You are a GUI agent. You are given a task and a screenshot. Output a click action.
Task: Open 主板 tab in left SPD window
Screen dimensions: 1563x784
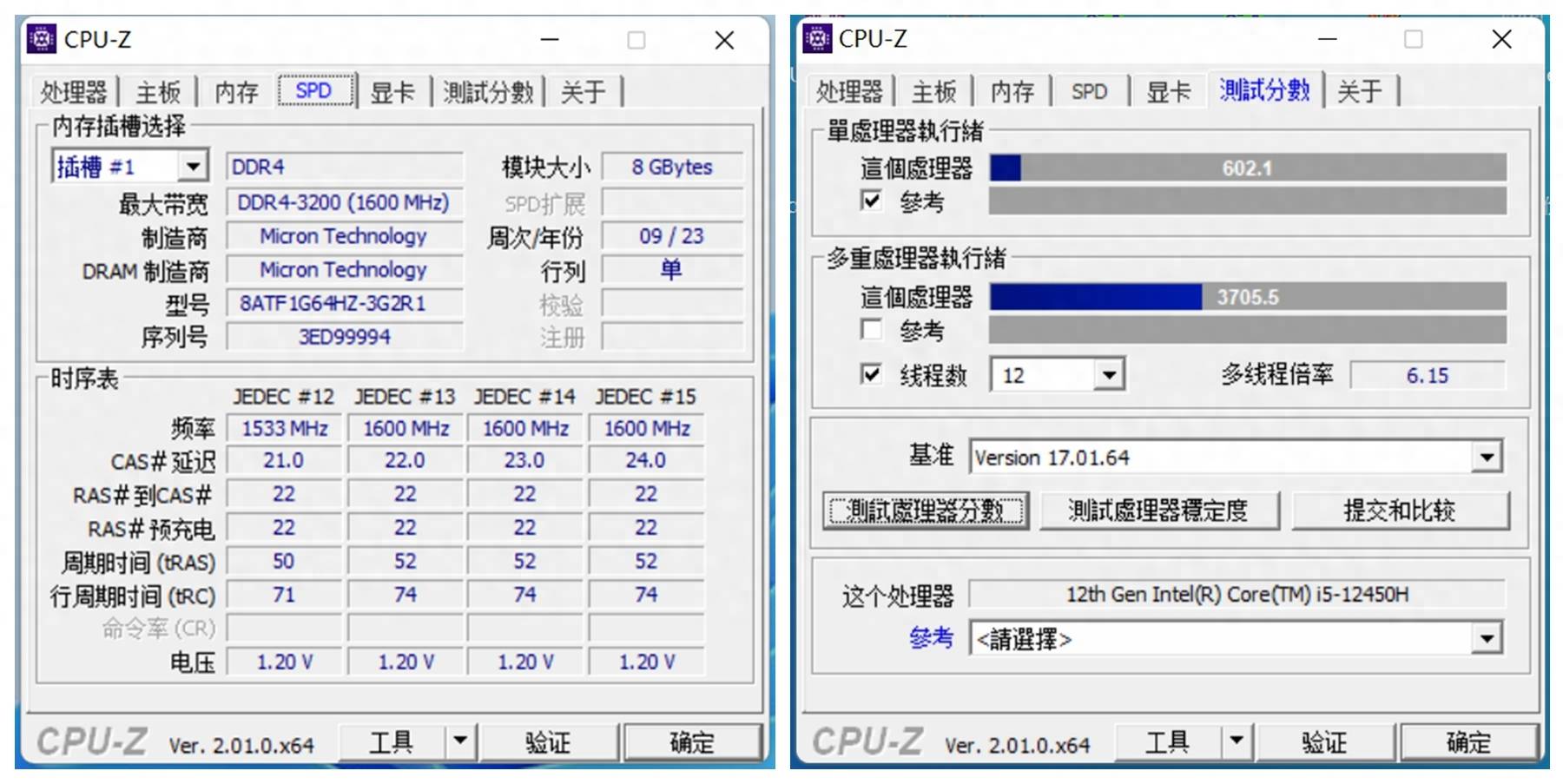pyautogui.click(x=158, y=91)
